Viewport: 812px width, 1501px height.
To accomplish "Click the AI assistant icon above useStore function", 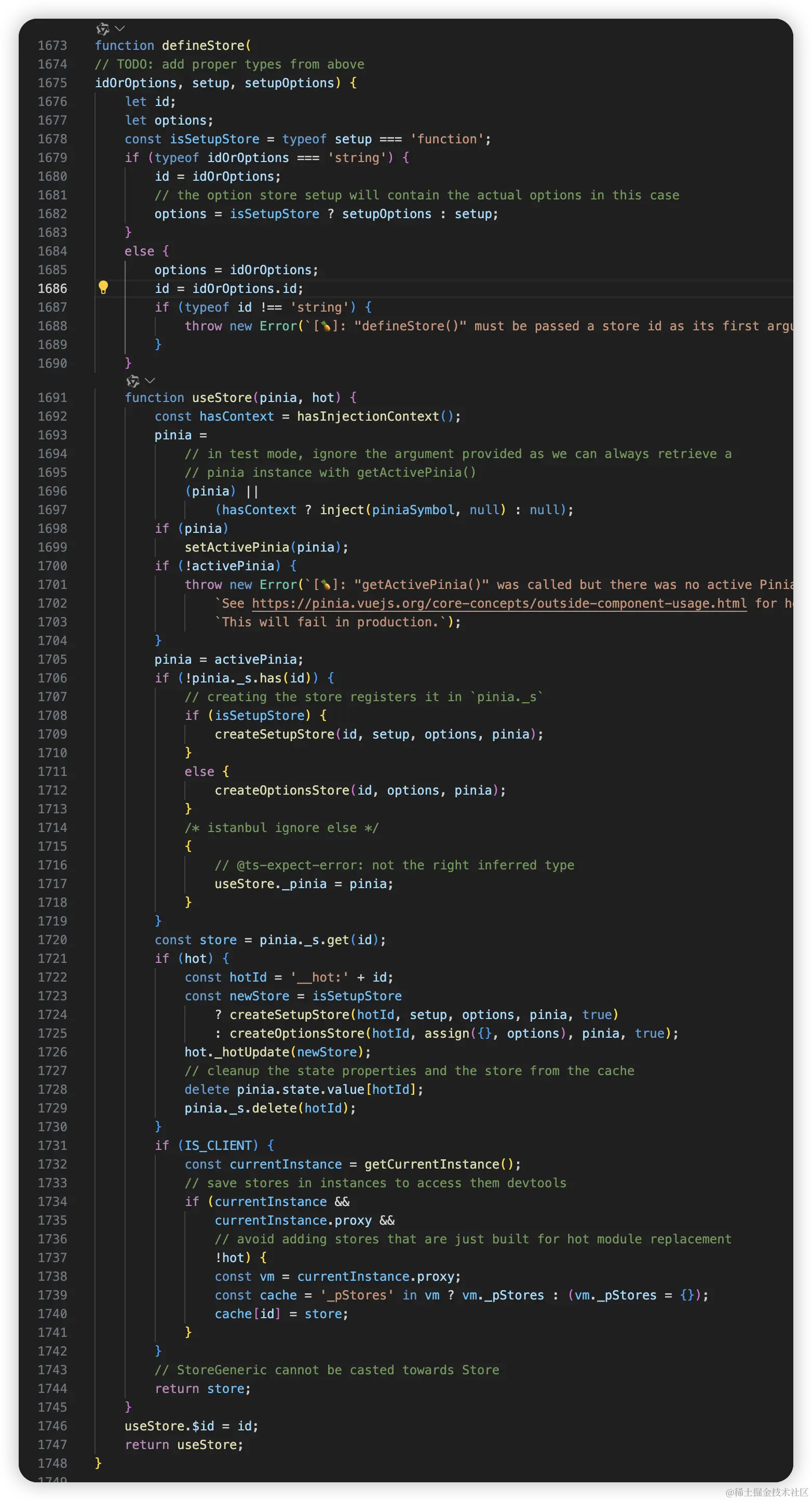I will 133,381.
